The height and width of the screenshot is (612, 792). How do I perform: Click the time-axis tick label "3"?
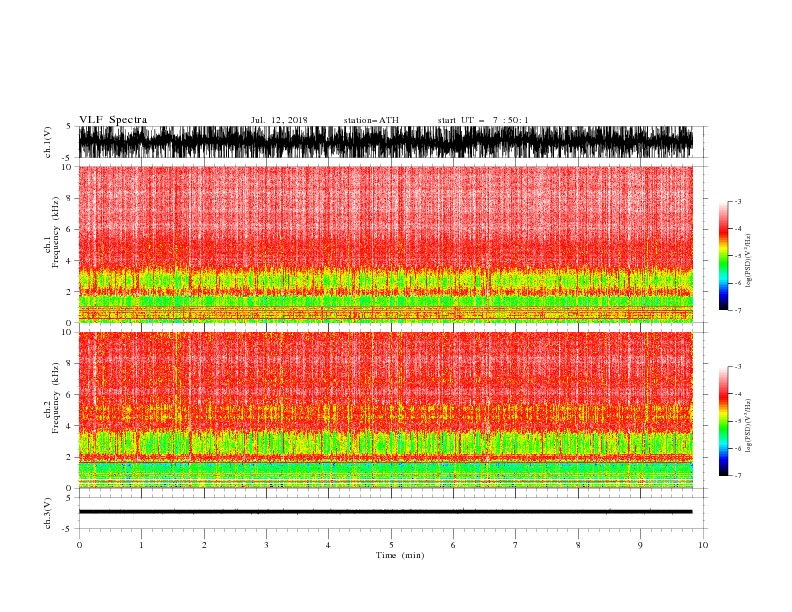(x=266, y=545)
